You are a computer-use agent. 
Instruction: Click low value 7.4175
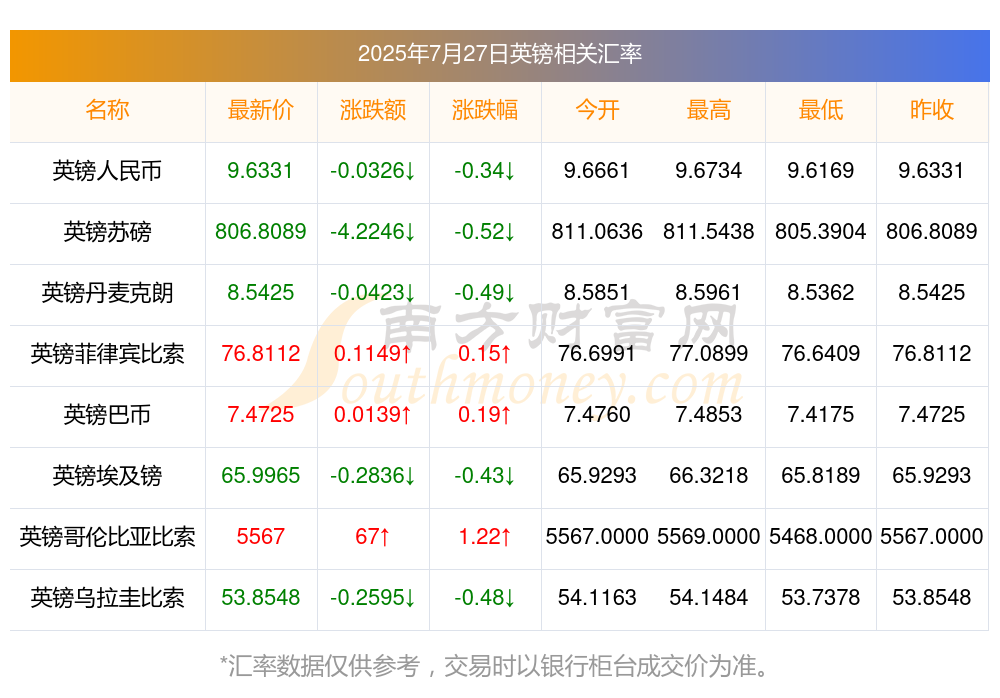(821, 414)
